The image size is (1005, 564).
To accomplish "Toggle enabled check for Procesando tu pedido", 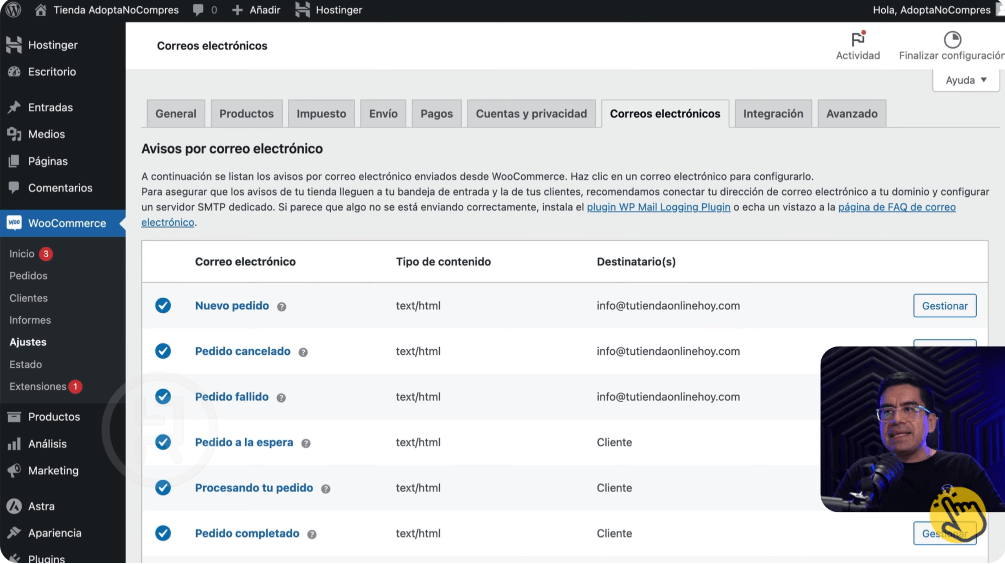I will 163,488.
